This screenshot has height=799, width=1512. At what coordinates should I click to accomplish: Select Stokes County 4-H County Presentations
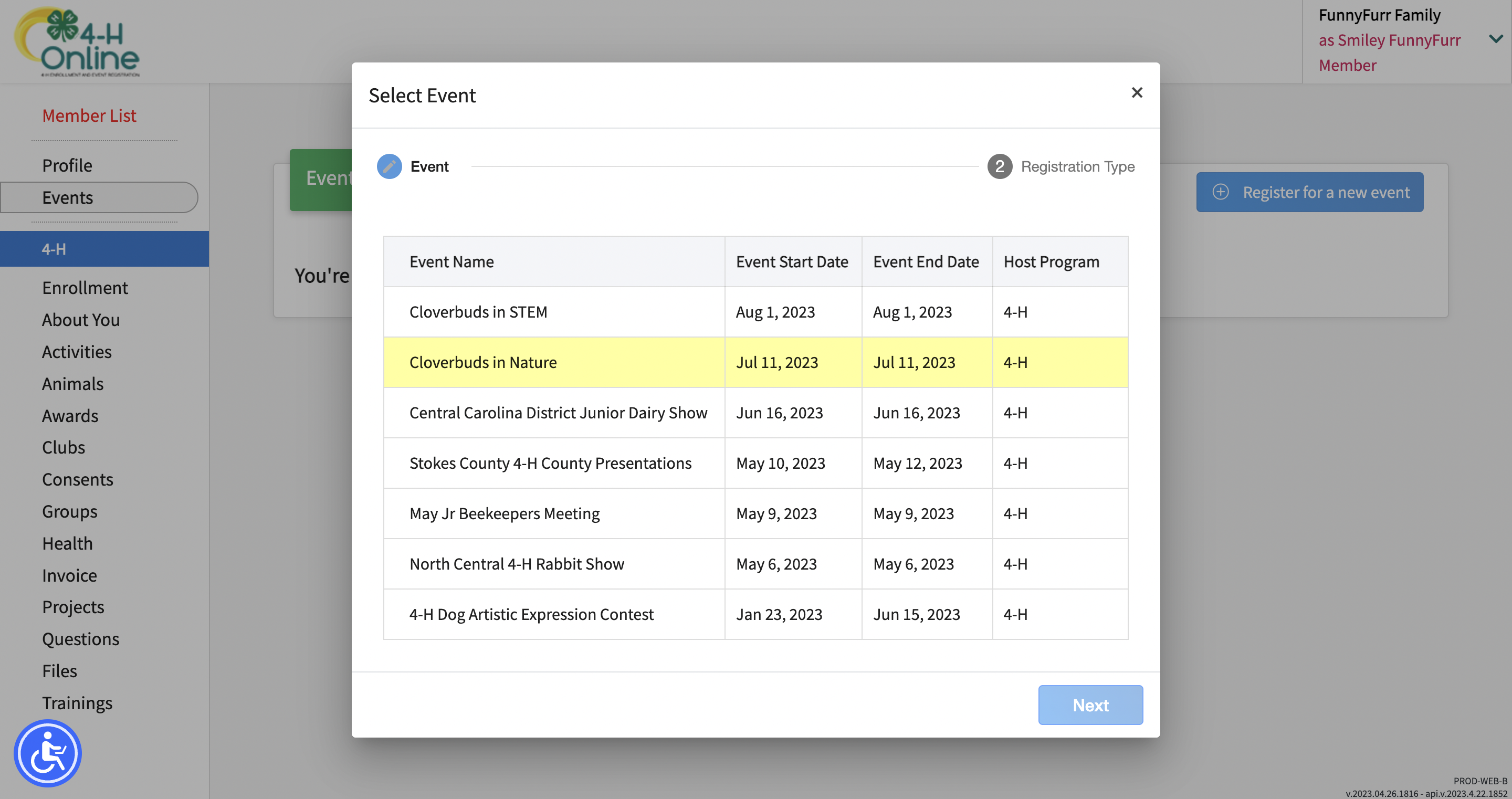point(550,463)
